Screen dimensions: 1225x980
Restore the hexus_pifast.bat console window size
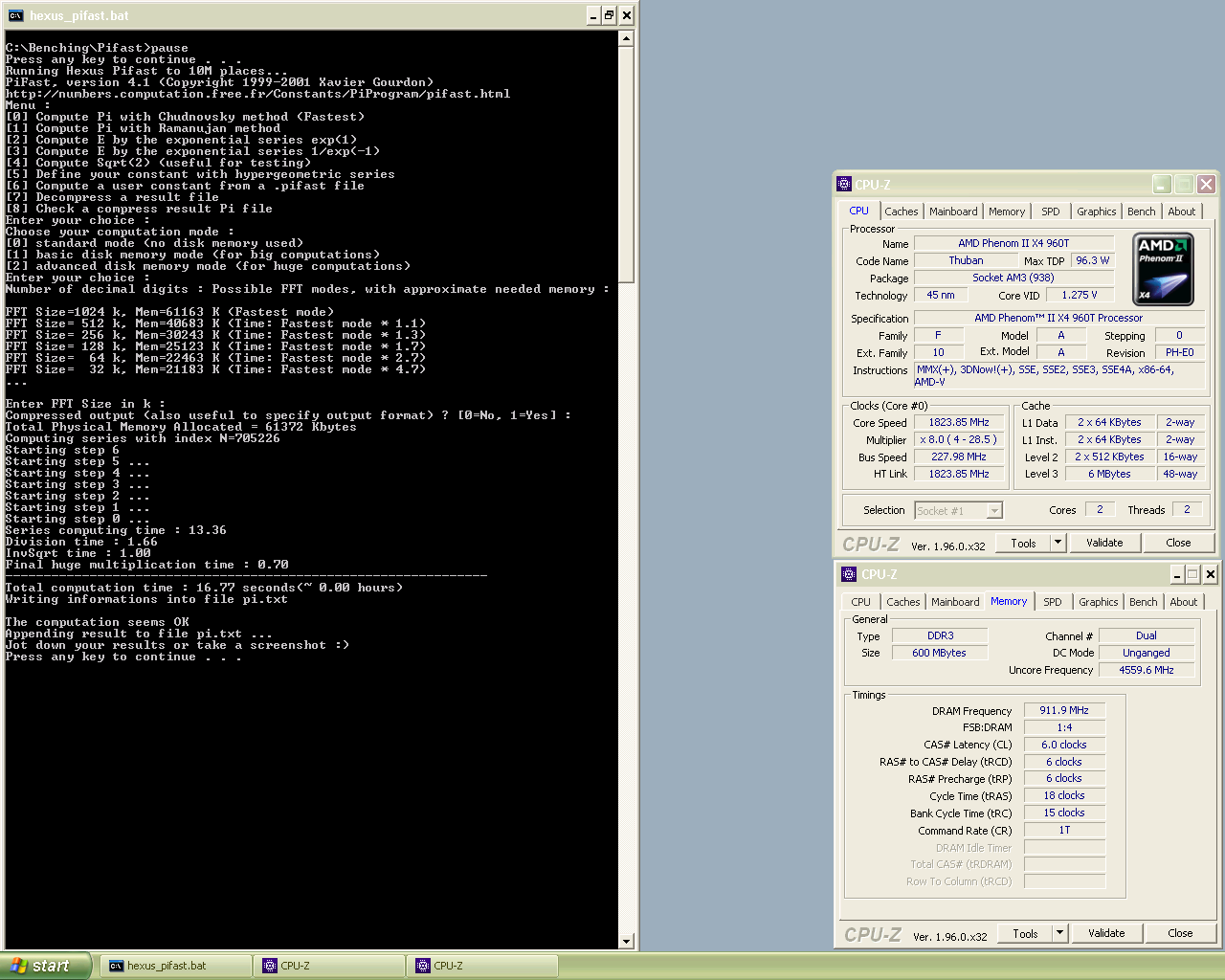610,15
